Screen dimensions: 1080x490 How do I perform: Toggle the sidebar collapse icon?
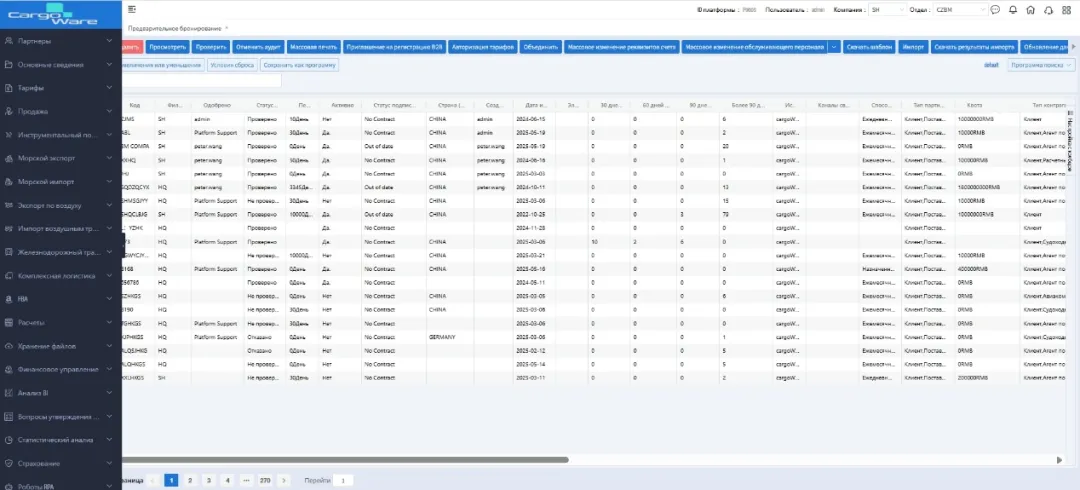[x=132, y=9]
